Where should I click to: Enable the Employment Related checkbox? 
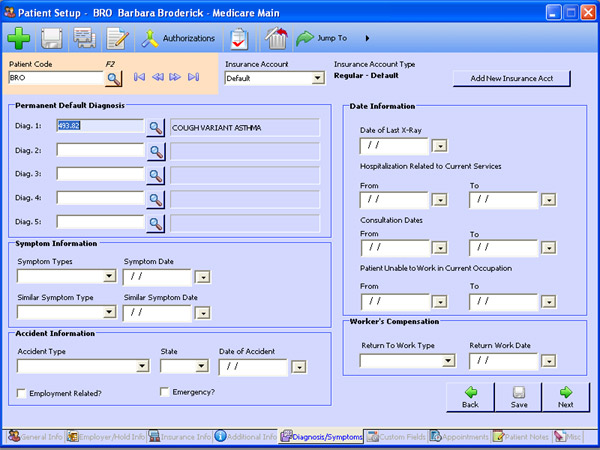22,393
